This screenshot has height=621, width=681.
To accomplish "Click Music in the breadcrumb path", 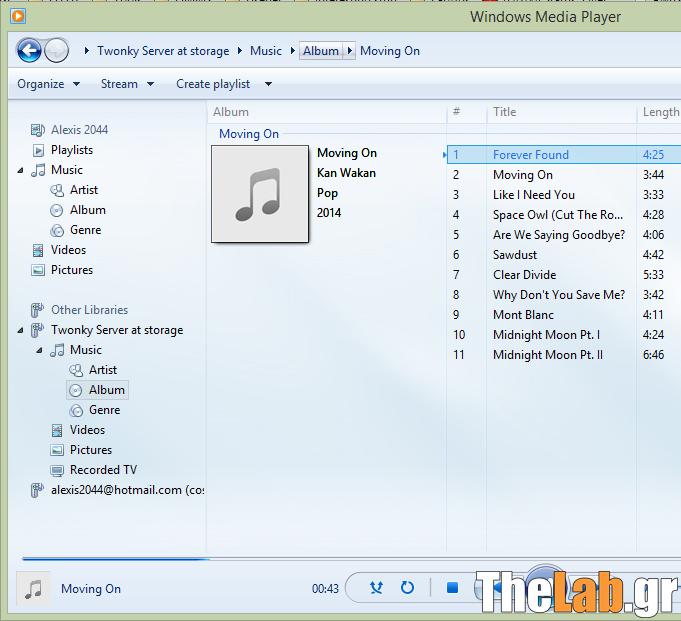I will pos(266,51).
